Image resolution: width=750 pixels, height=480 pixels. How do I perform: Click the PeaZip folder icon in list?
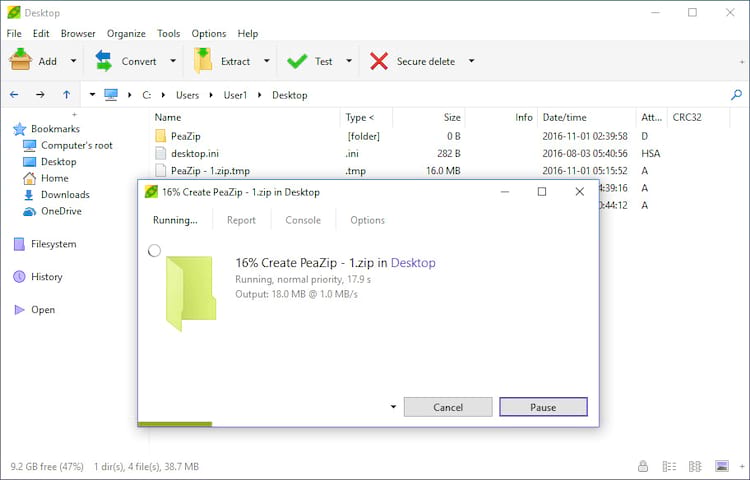click(161, 136)
